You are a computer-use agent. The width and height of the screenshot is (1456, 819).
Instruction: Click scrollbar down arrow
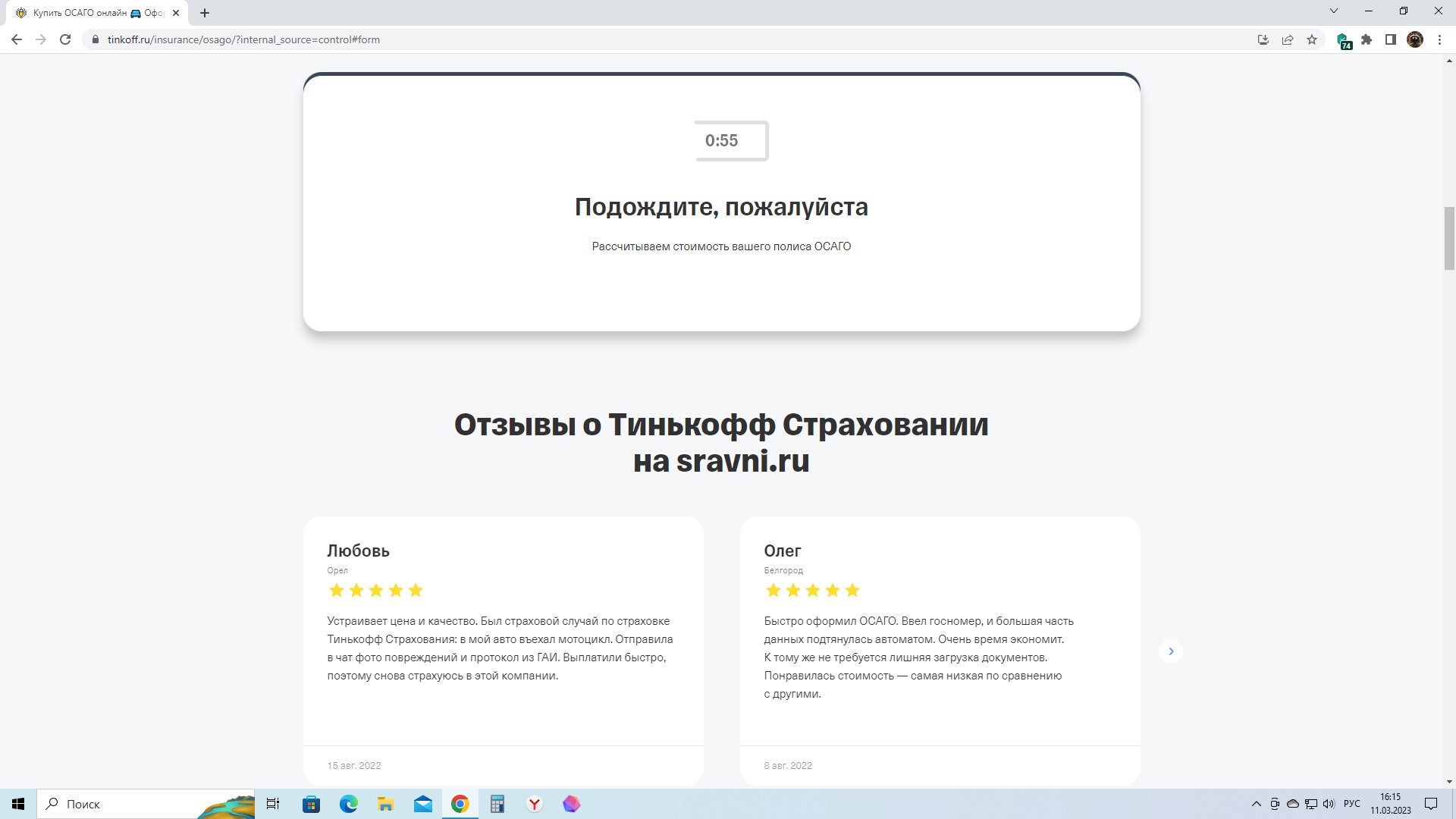click(x=1449, y=781)
